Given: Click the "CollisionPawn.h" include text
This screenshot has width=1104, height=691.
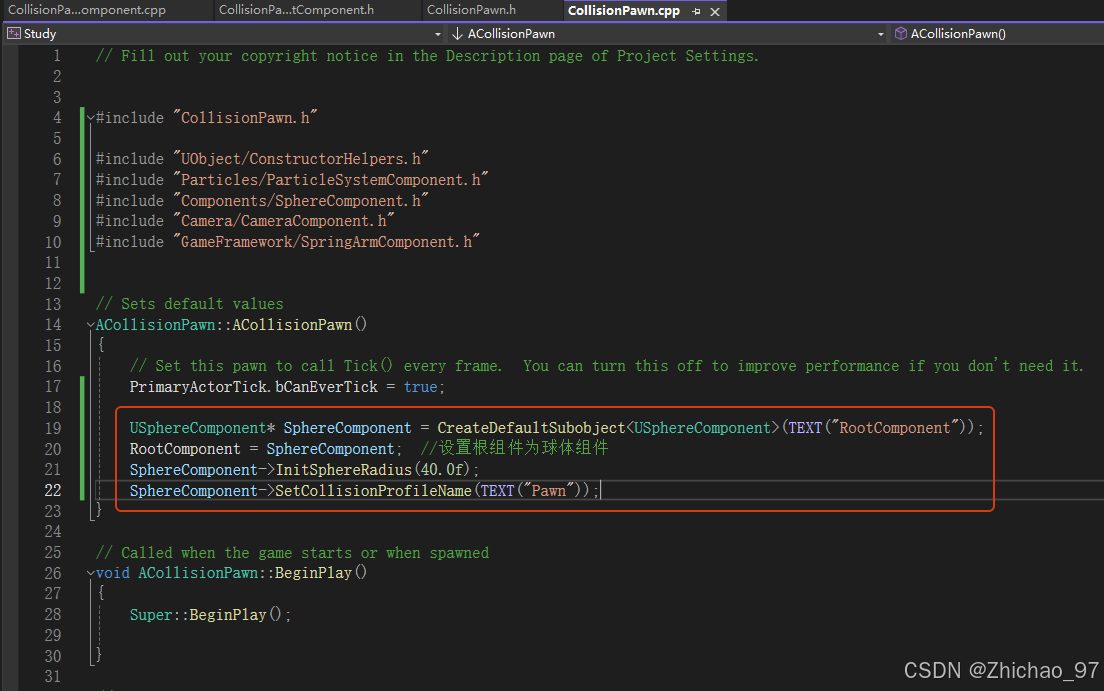Looking at the screenshot, I should tap(245, 118).
